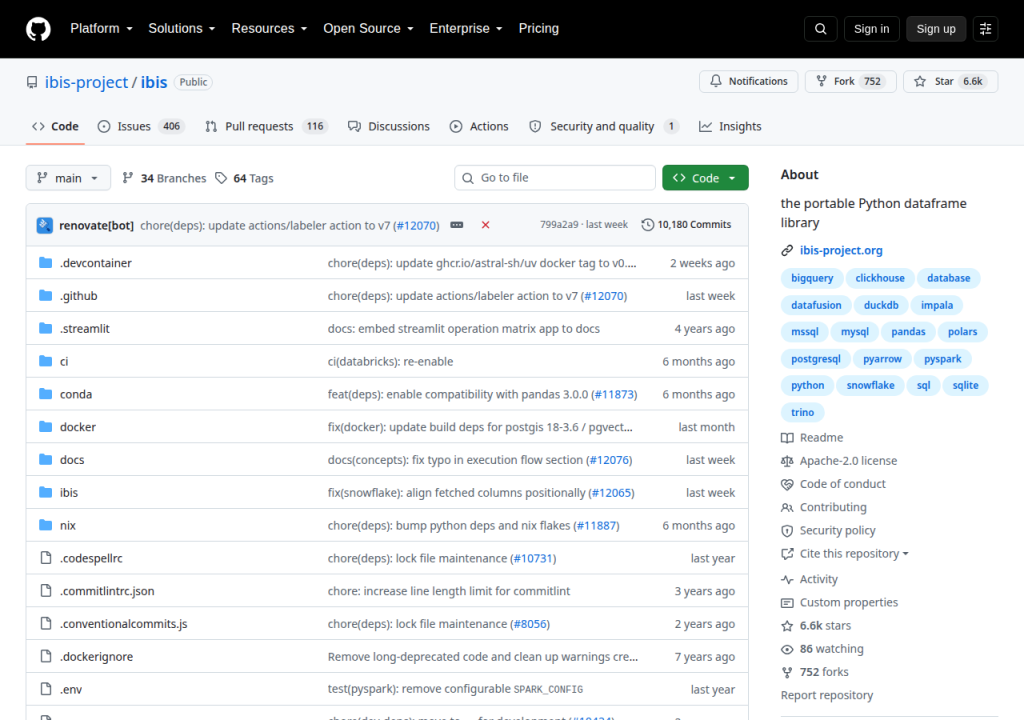The image size is (1024, 720).
Task: Open the 34 Branches link
Action: click(165, 178)
